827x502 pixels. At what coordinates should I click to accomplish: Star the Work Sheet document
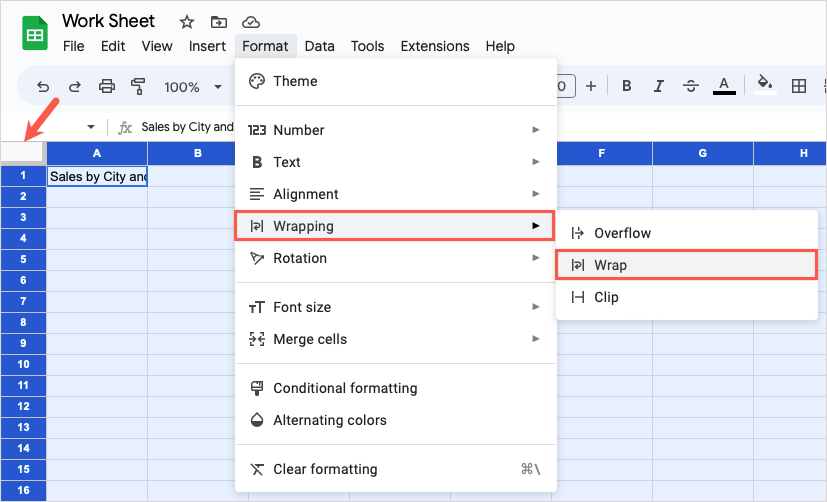187,21
